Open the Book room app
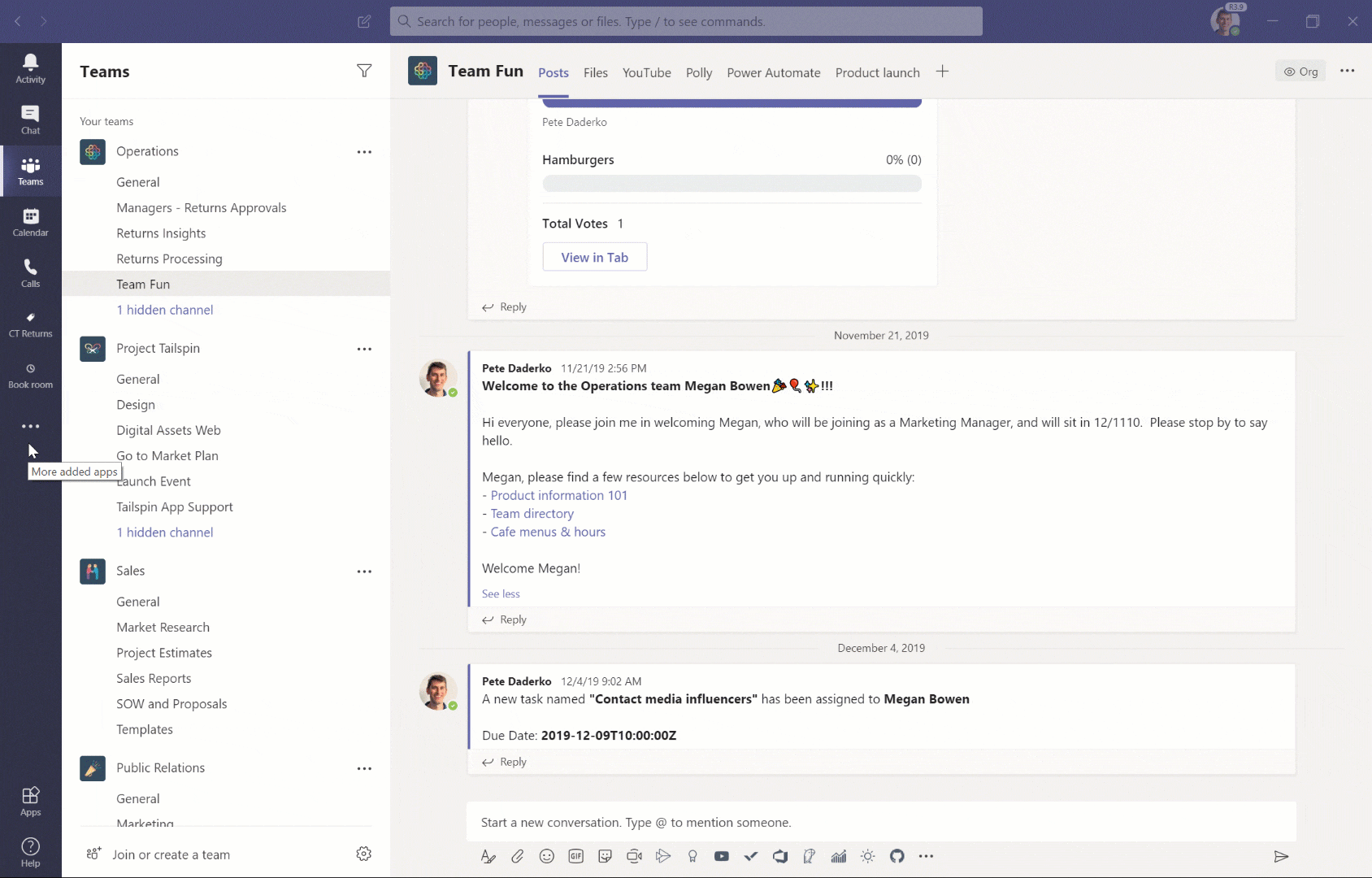1372x878 pixels. click(30, 376)
